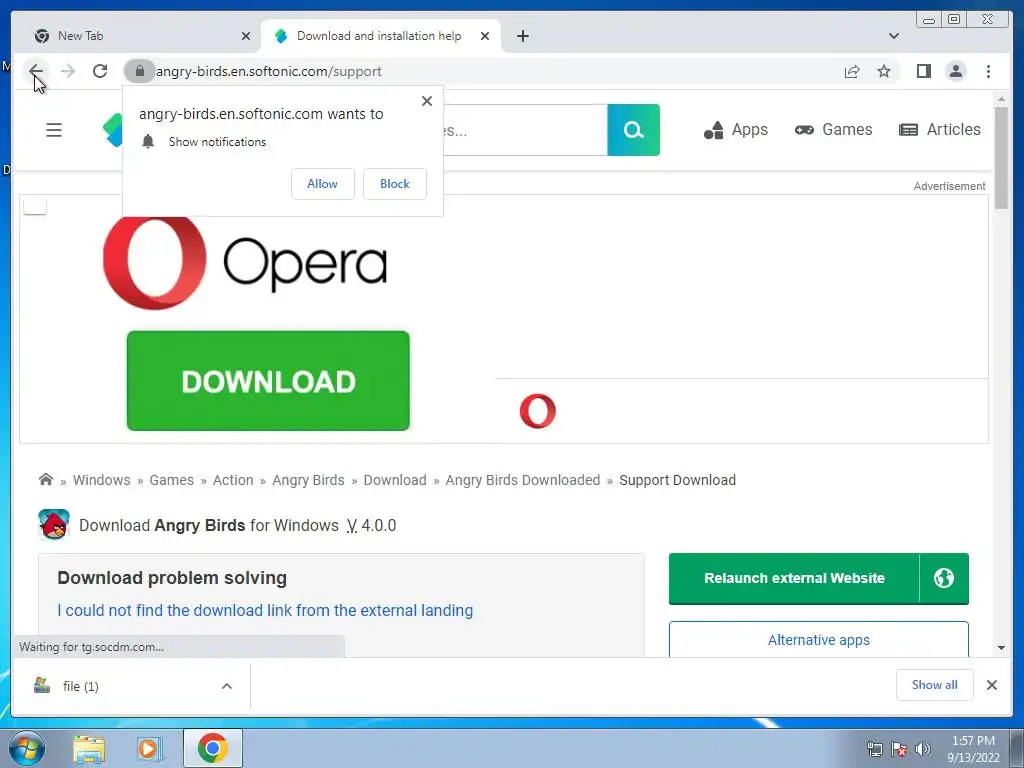Open Games breadcrumb link

pyautogui.click(x=171, y=480)
